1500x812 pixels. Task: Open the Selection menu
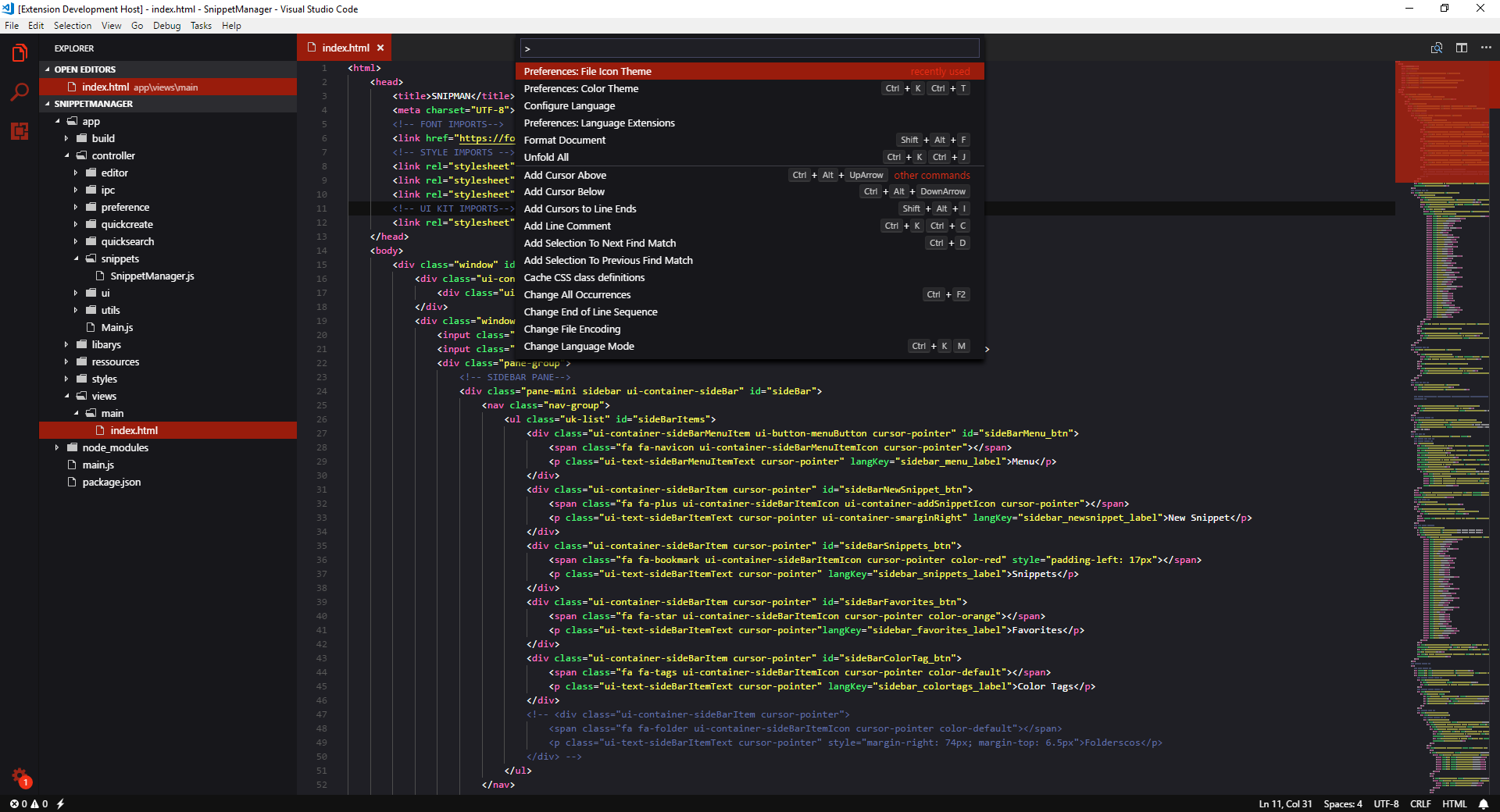pyautogui.click(x=73, y=26)
